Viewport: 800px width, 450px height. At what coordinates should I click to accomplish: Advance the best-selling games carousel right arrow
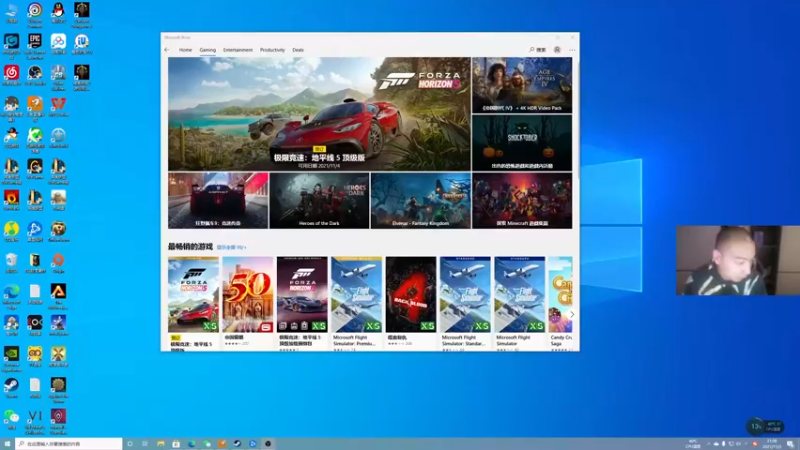[x=571, y=314]
